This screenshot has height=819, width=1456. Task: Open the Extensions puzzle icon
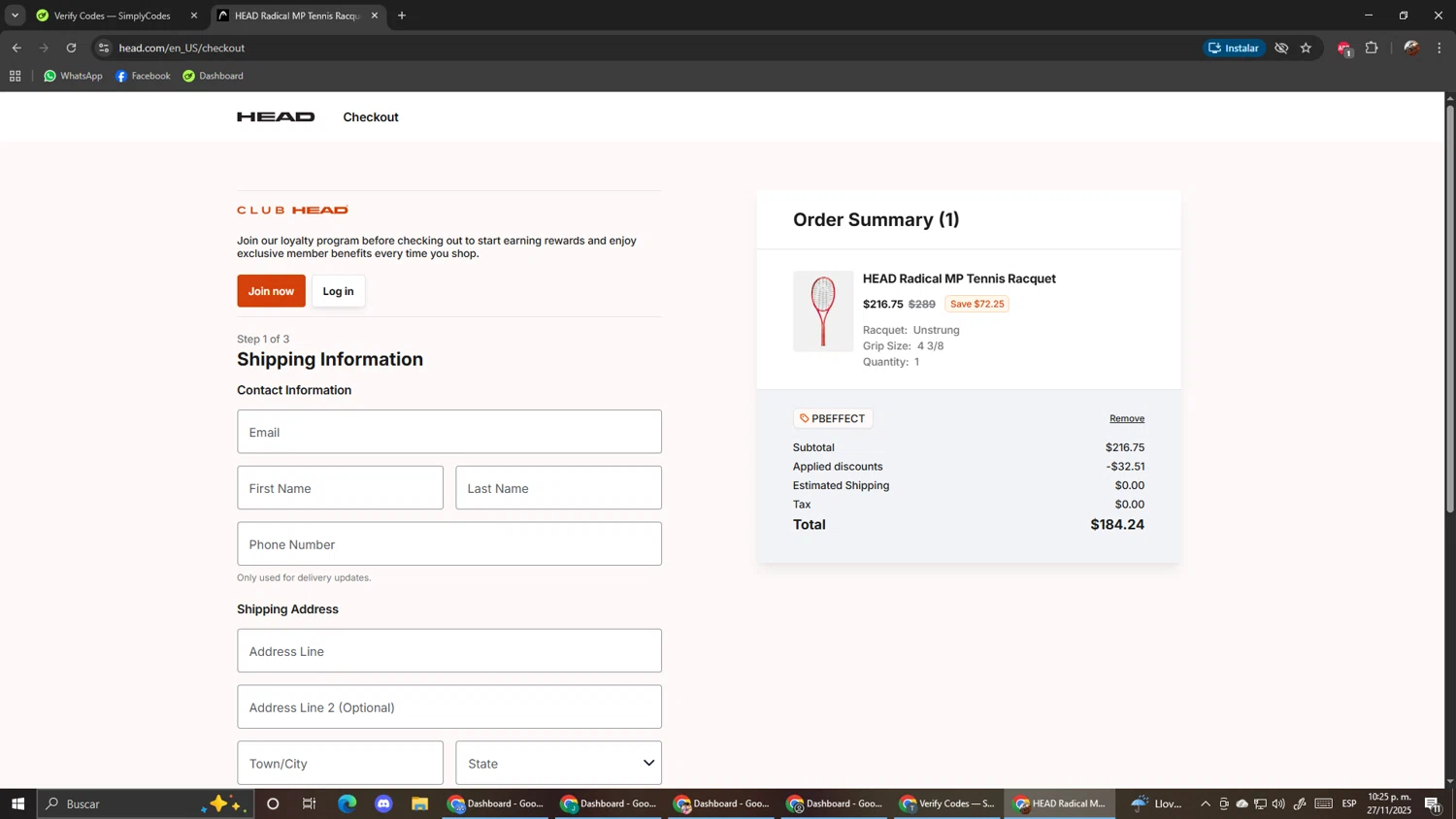[1372, 48]
